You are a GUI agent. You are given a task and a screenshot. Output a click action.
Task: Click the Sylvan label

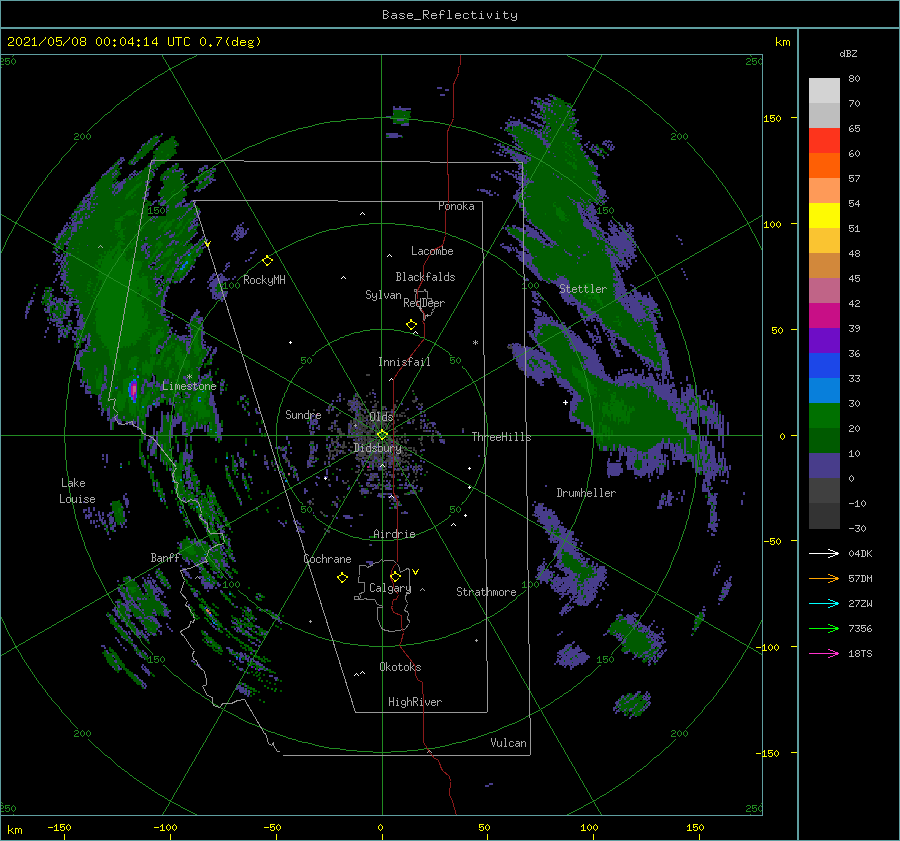point(383,296)
